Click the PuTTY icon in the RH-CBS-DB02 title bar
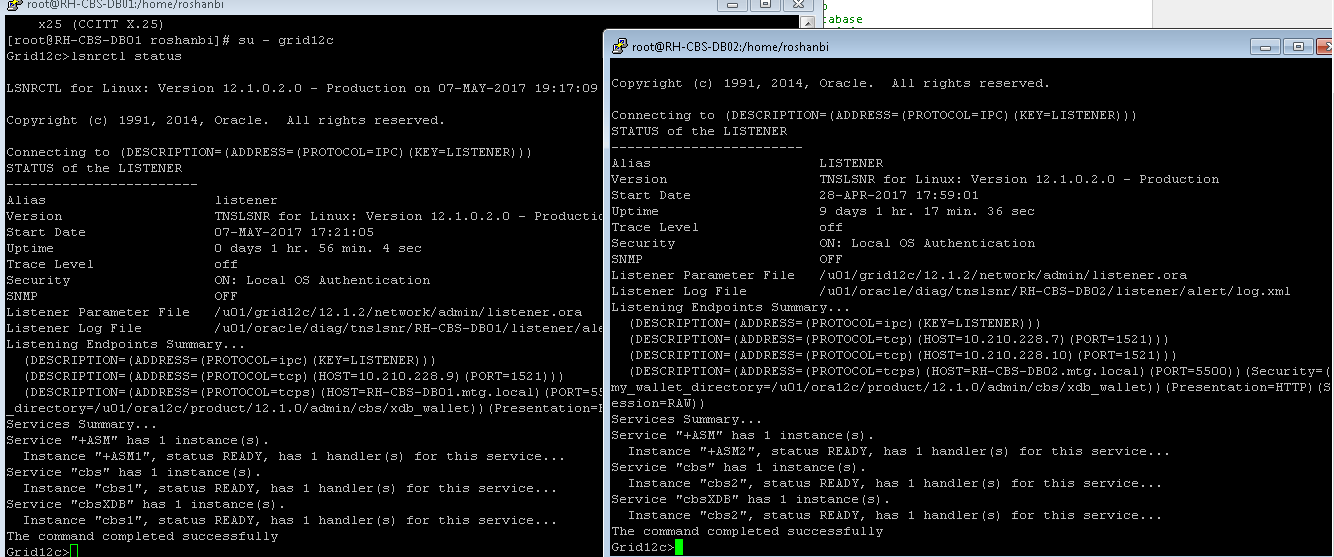 tap(619, 46)
